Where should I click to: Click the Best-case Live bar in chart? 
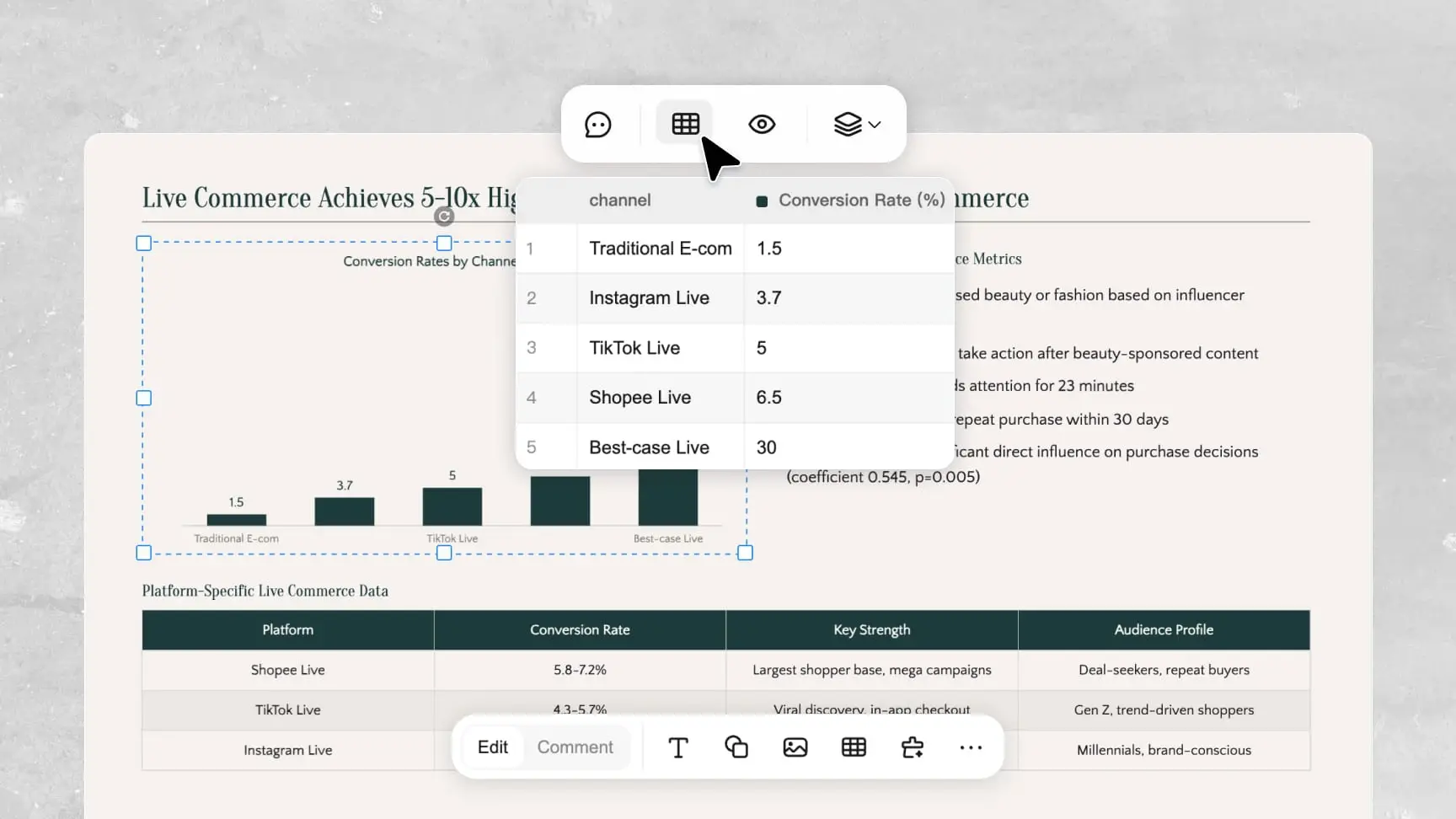[668, 497]
